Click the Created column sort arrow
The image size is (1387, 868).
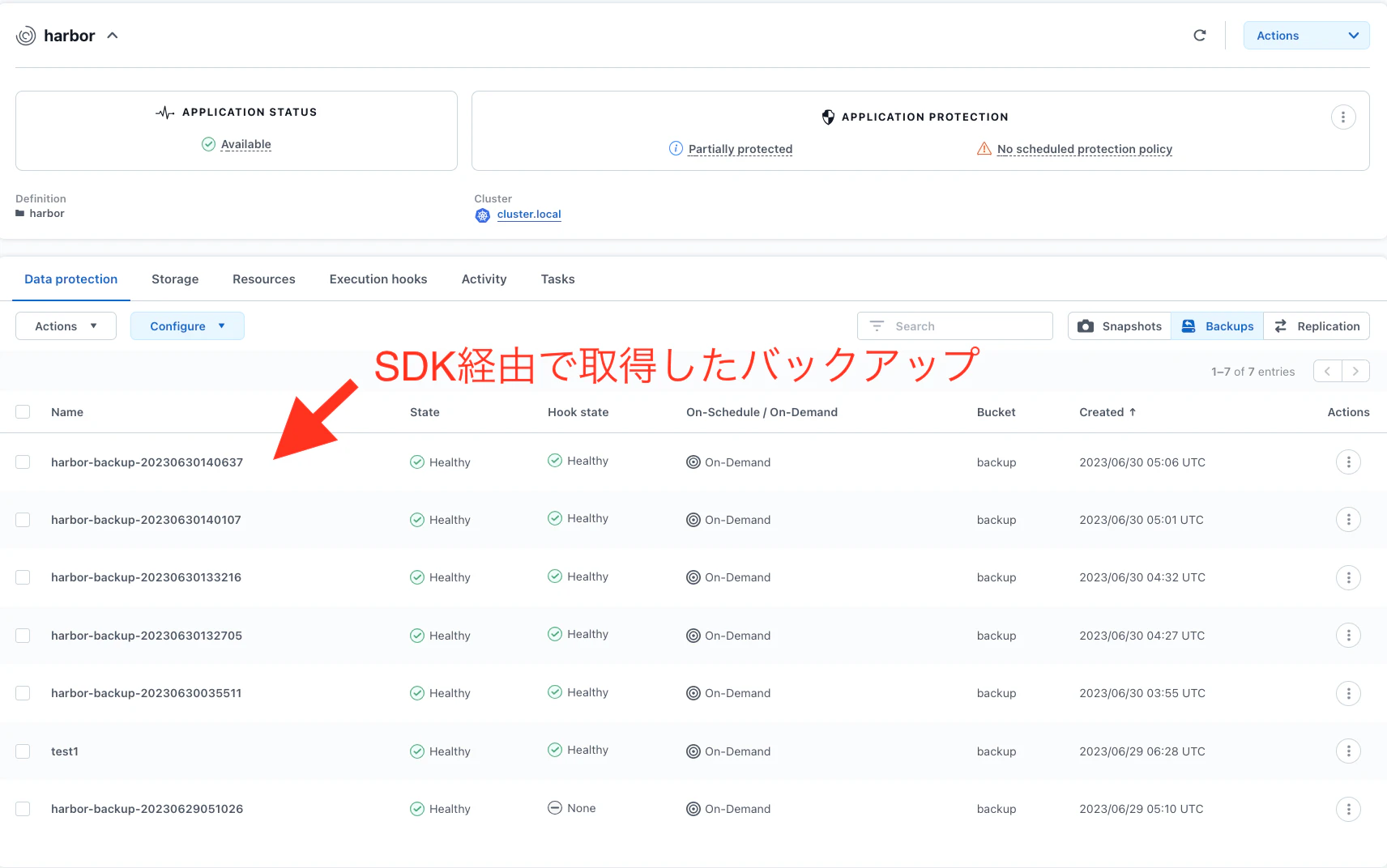[x=1133, y=412]
